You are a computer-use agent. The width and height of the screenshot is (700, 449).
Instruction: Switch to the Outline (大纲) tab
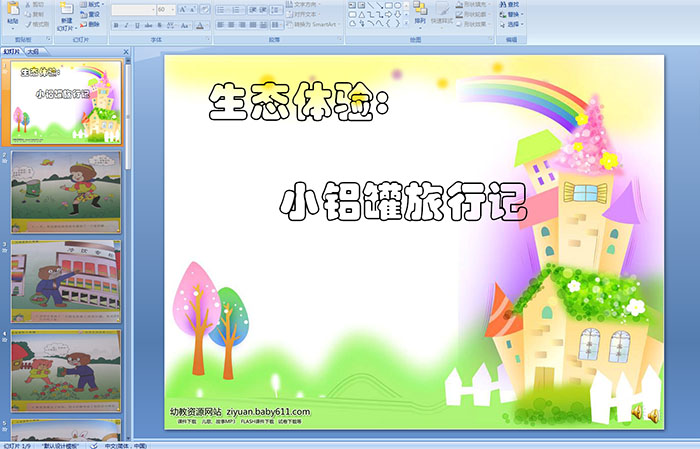tap(34, 50)
